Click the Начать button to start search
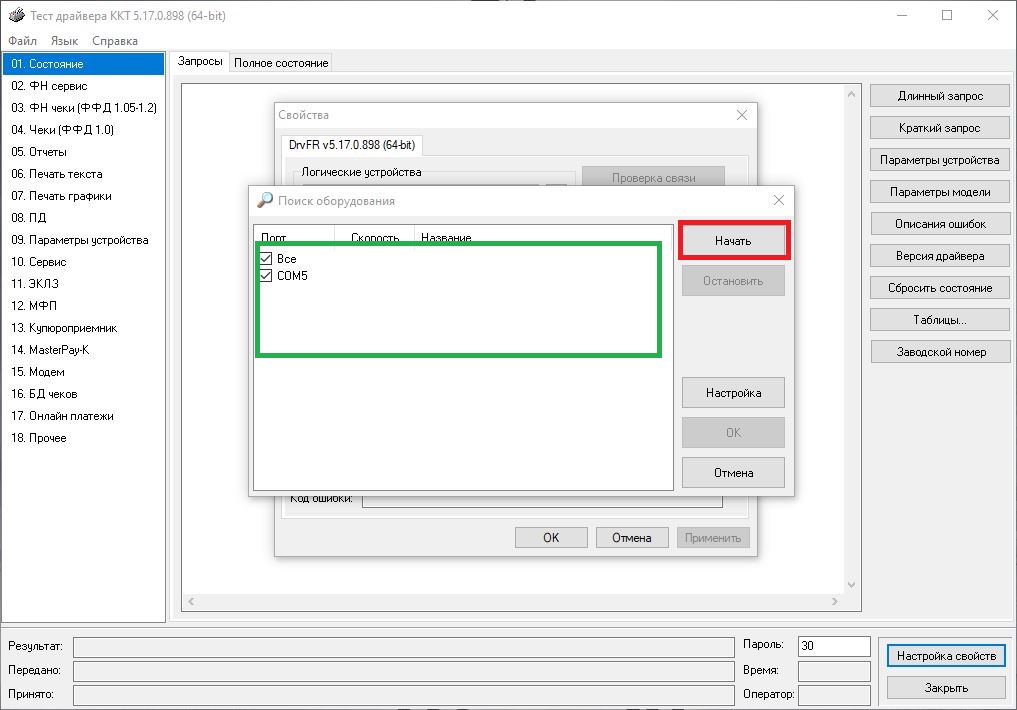This screenshot has width=1017, height=710. pyautogui.click(x=733, y=241)
